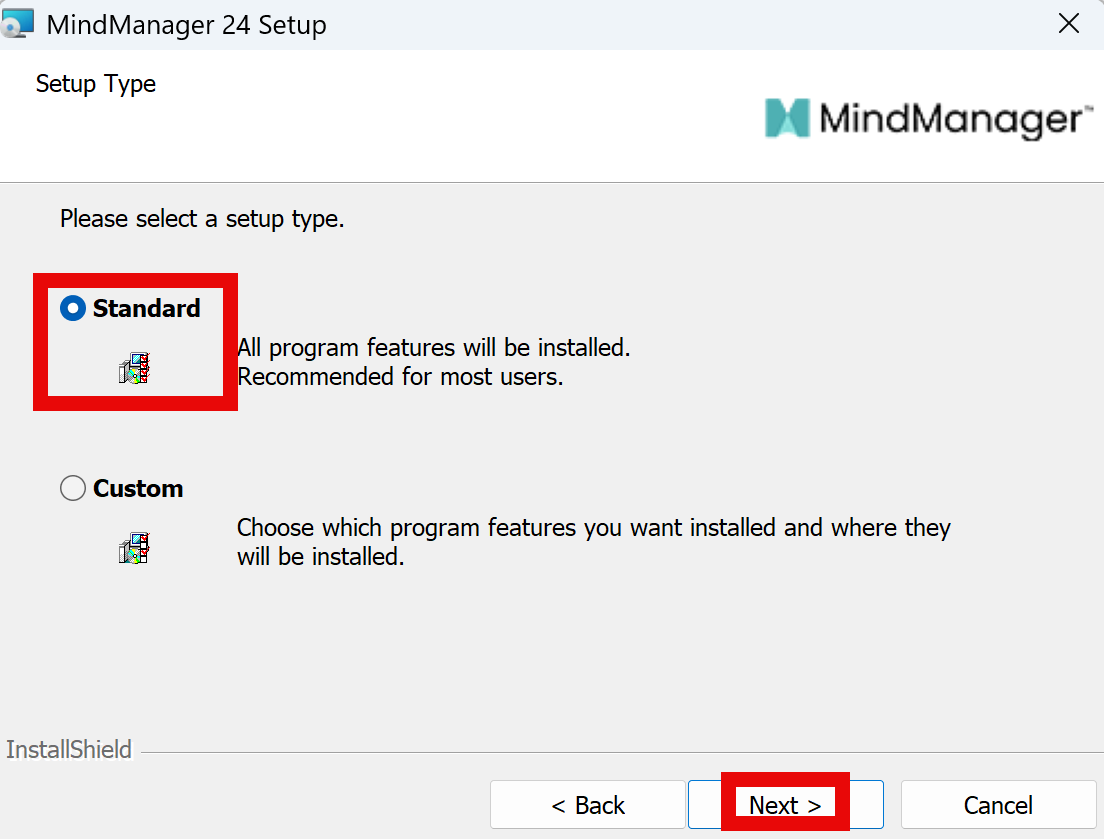This screenshot has height=839, width=1104.
Task: Click the bold Standard label text
Action: click(x=146, y=309)
